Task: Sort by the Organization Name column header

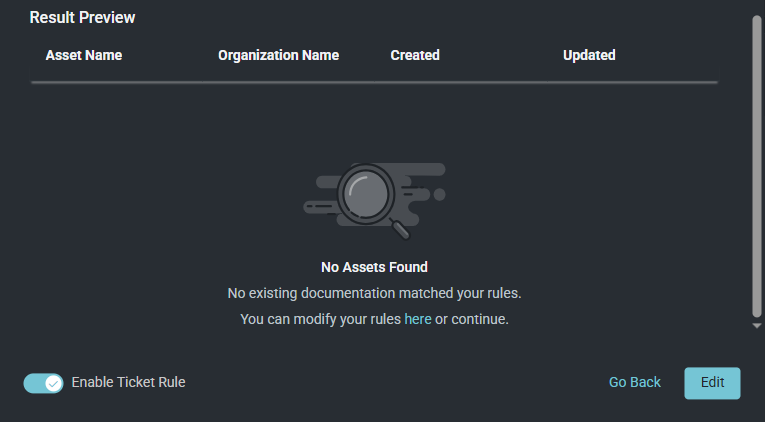Action: (278, 55)
